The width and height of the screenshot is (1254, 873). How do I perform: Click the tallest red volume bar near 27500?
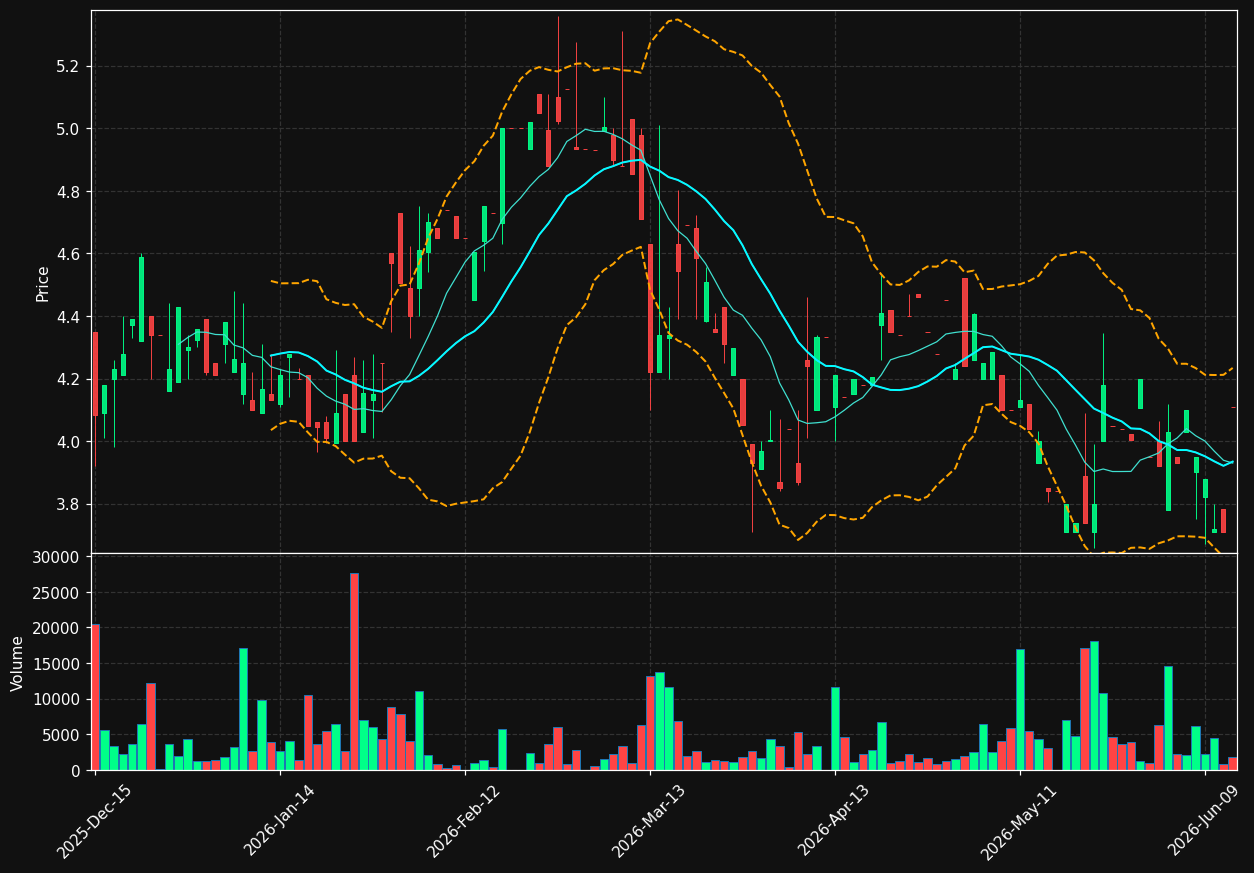click(x=354, y=671)
